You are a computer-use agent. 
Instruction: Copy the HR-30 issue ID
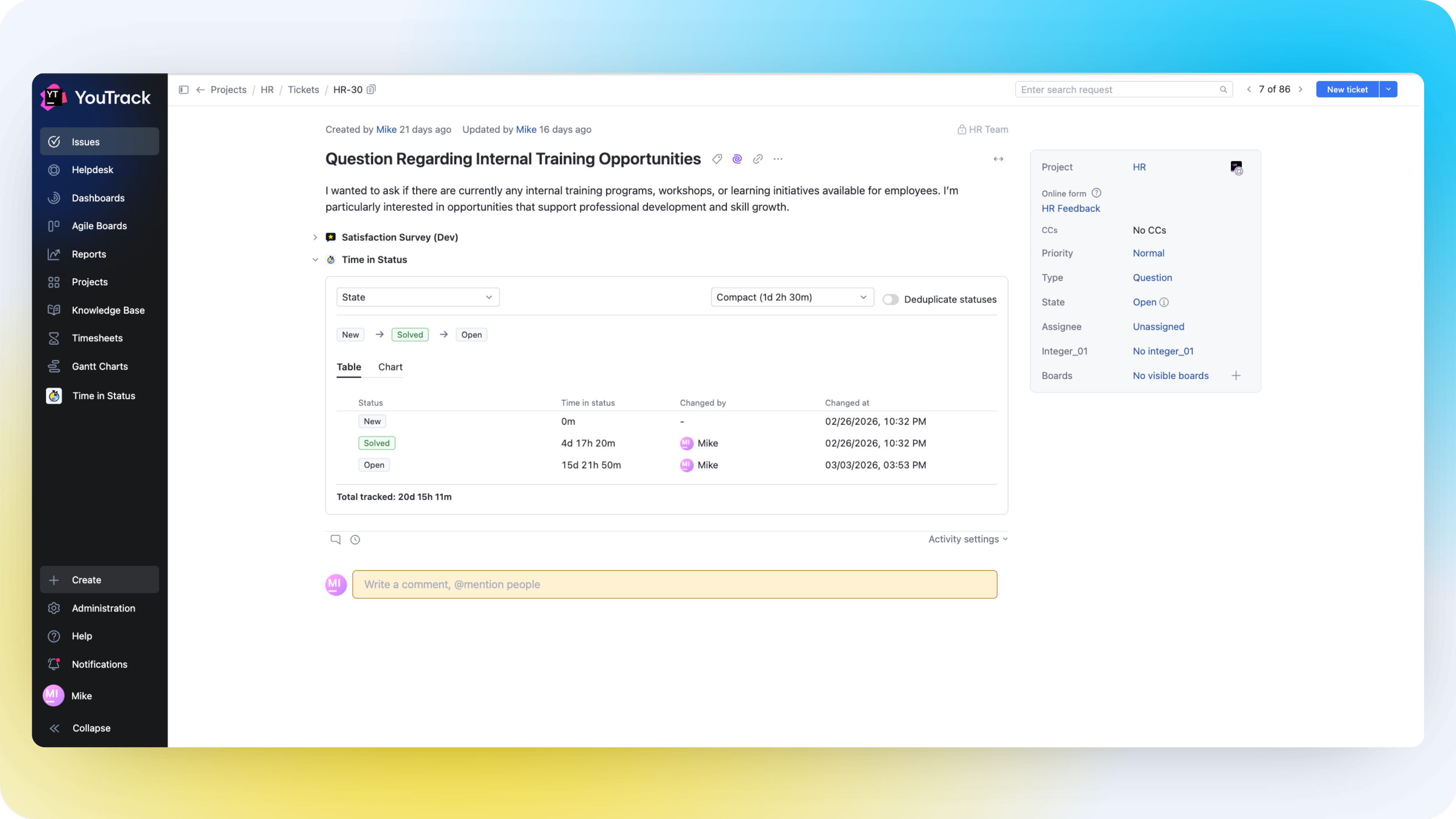point(371,89)
